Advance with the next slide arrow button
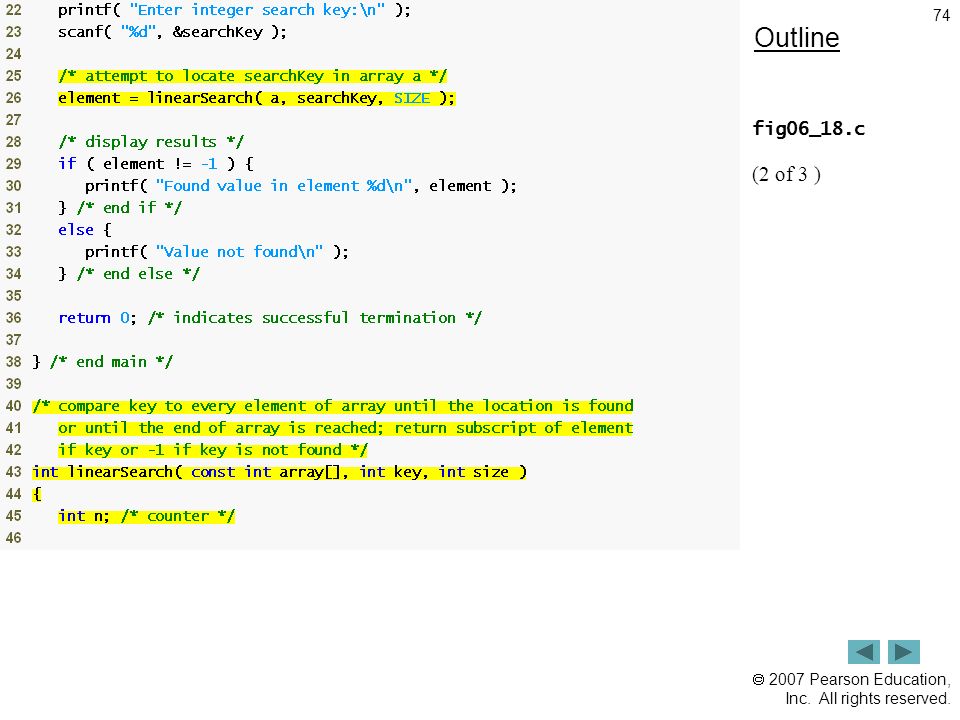This screenshot has width=960, height=720. pyautogui.click(x=904, y=652)
